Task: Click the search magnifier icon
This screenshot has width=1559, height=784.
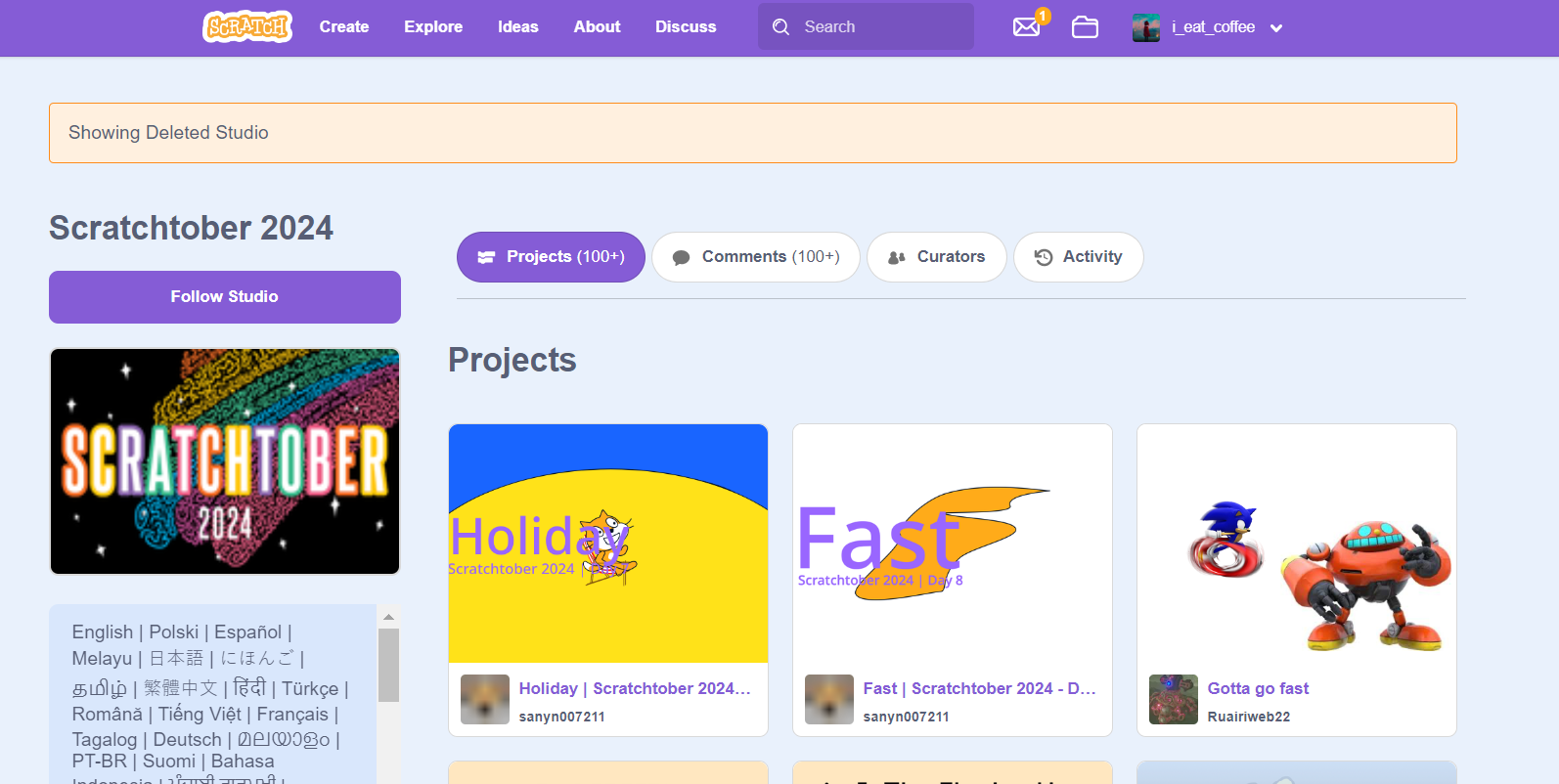Action: [780, 27]
